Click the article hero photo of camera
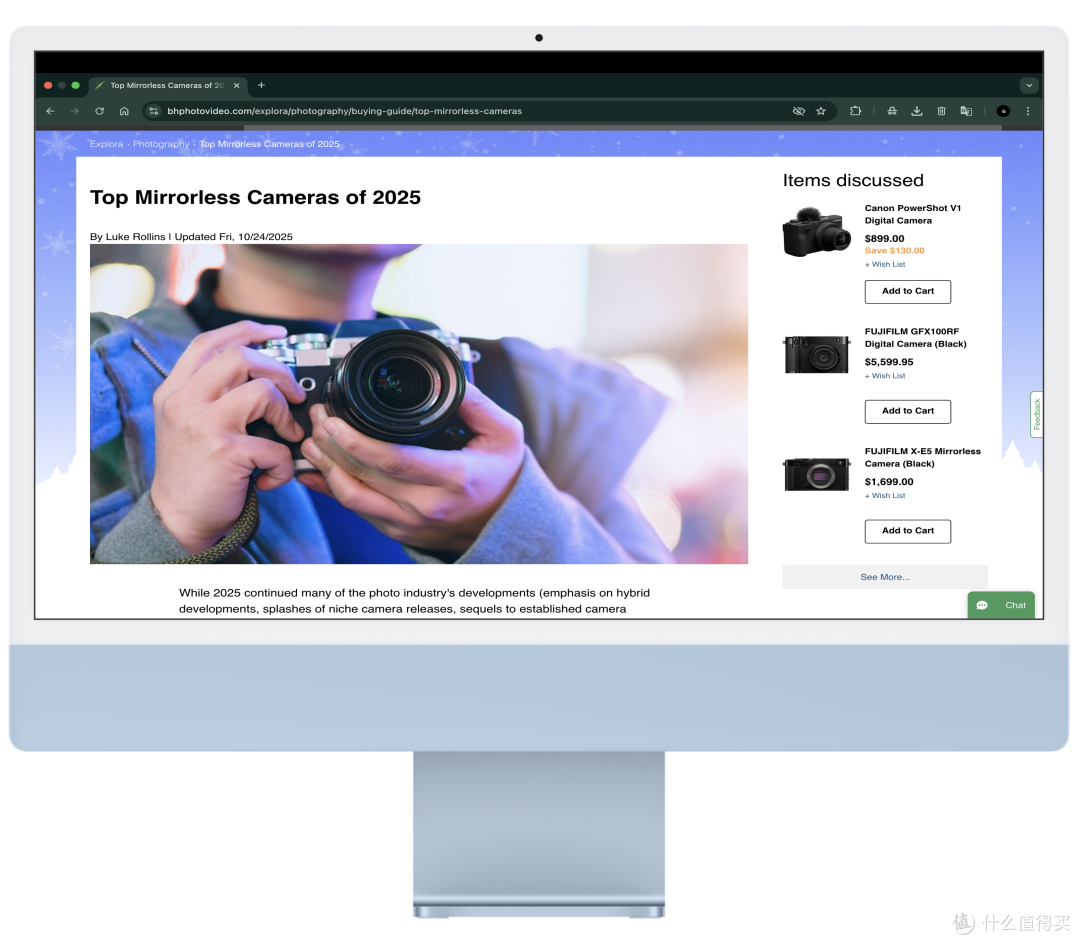The width and height of the screenshot is (1080, 945). (x=419, y=404)
